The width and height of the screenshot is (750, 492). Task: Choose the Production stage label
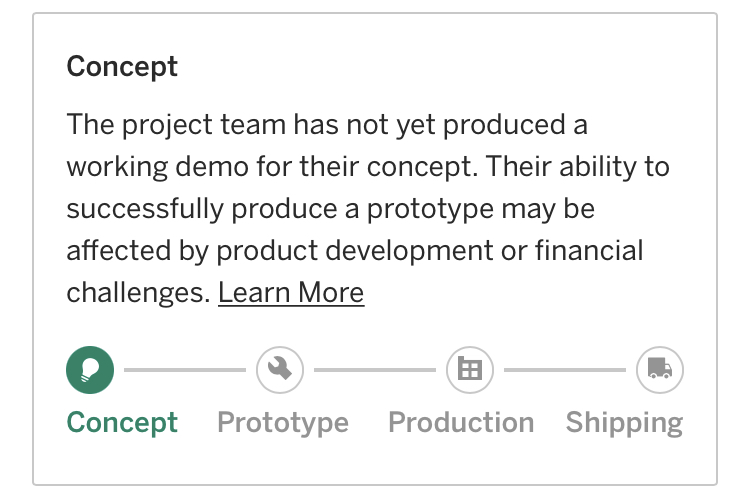[461, 422]
